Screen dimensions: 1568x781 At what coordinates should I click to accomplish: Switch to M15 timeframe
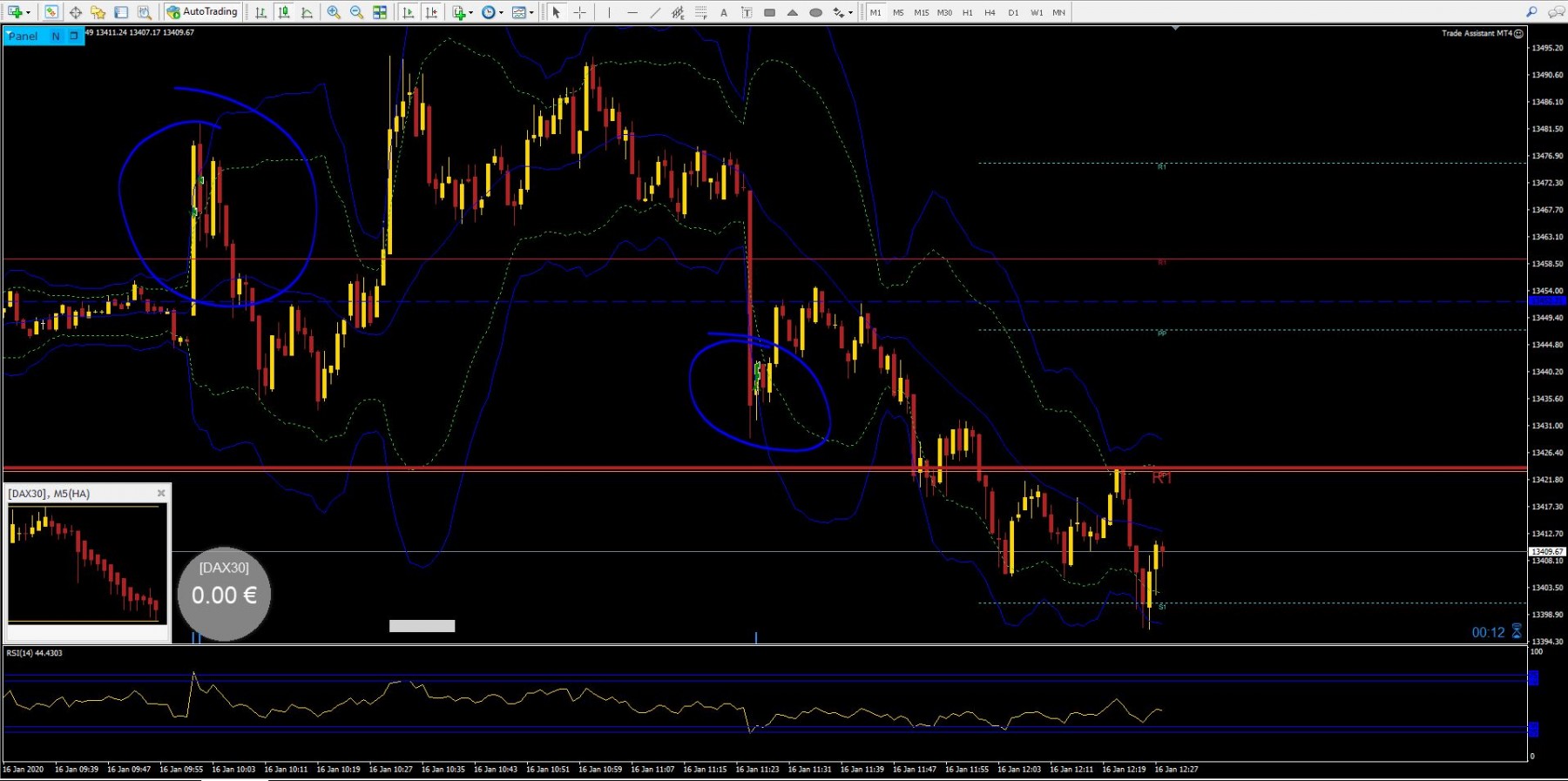[922, 12]
